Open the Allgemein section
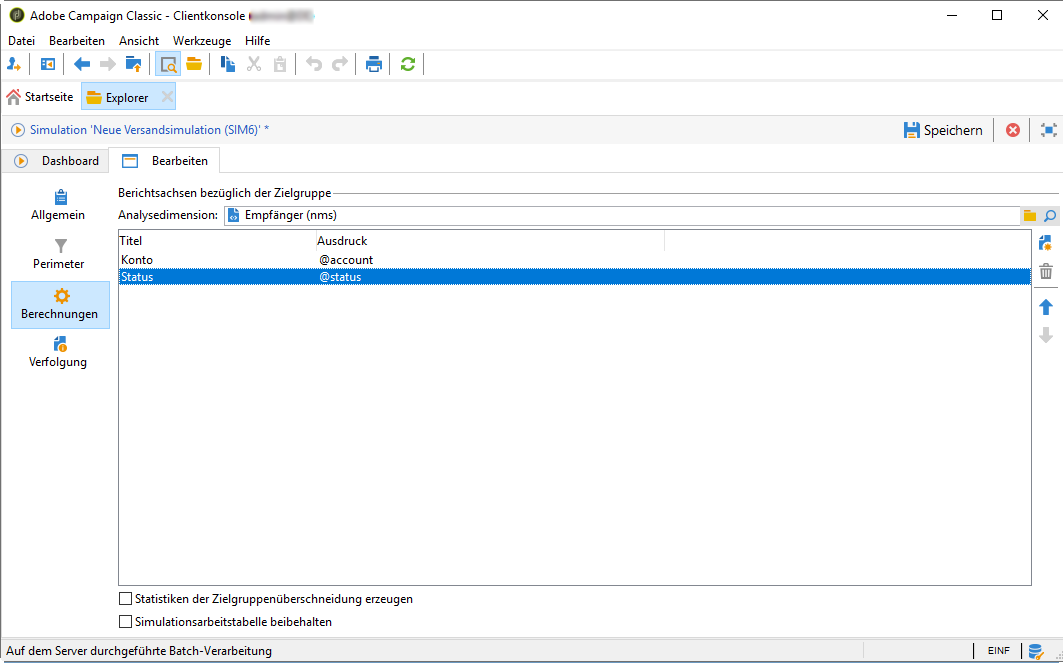1063x663 pixels. pos(58,205)
